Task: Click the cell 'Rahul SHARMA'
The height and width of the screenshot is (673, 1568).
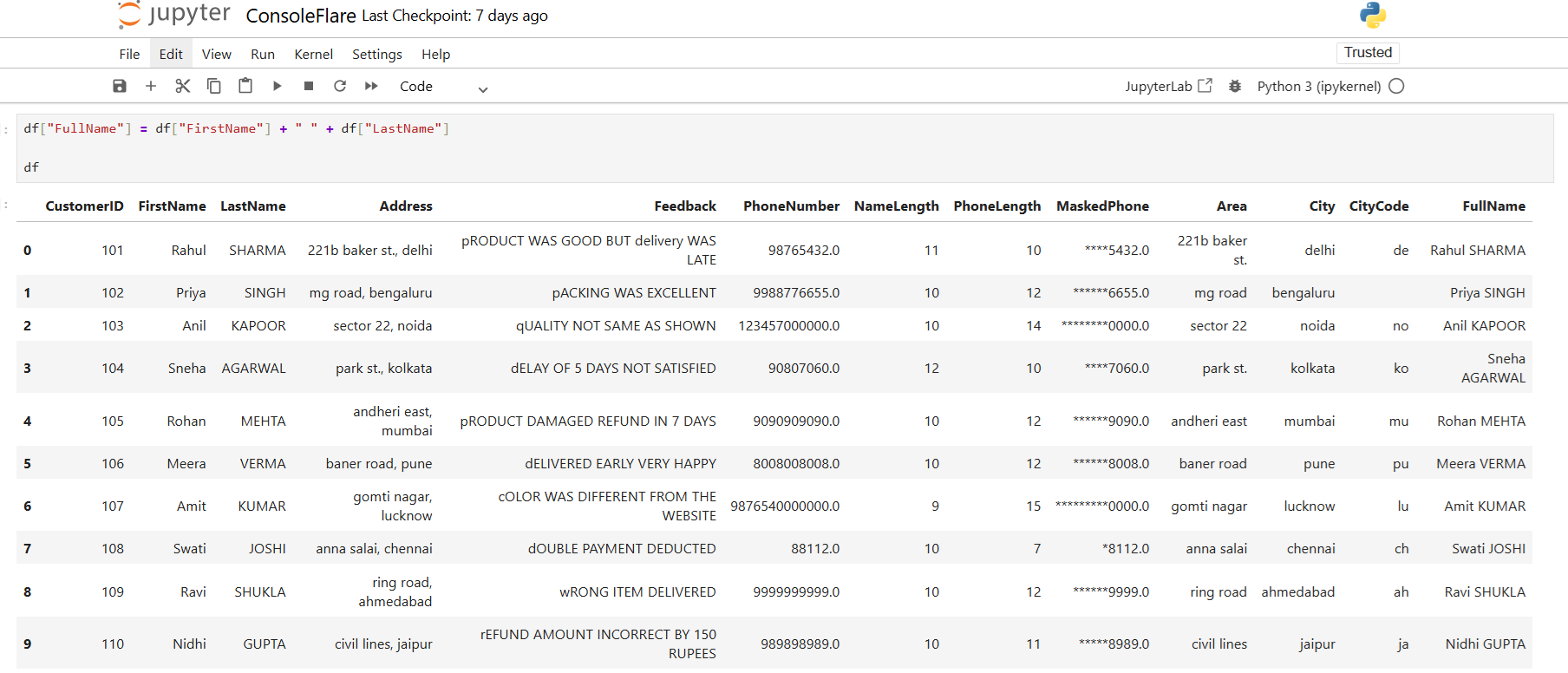Action: tap(1478, 250)
